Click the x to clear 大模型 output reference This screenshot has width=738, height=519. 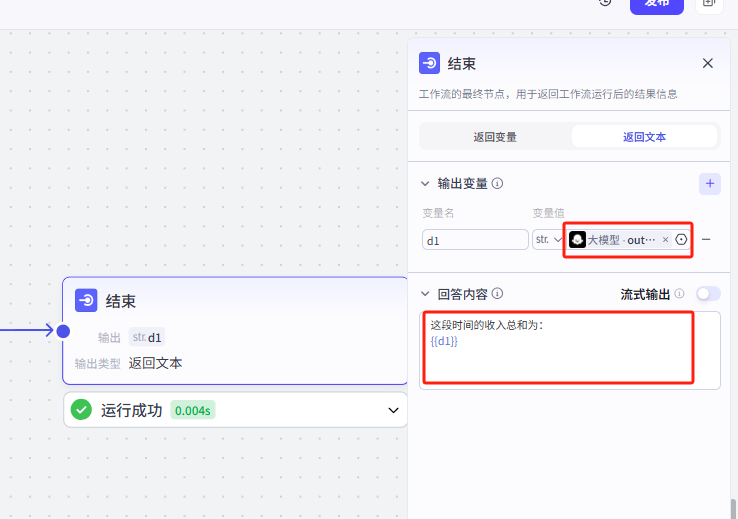pos(666,240)
